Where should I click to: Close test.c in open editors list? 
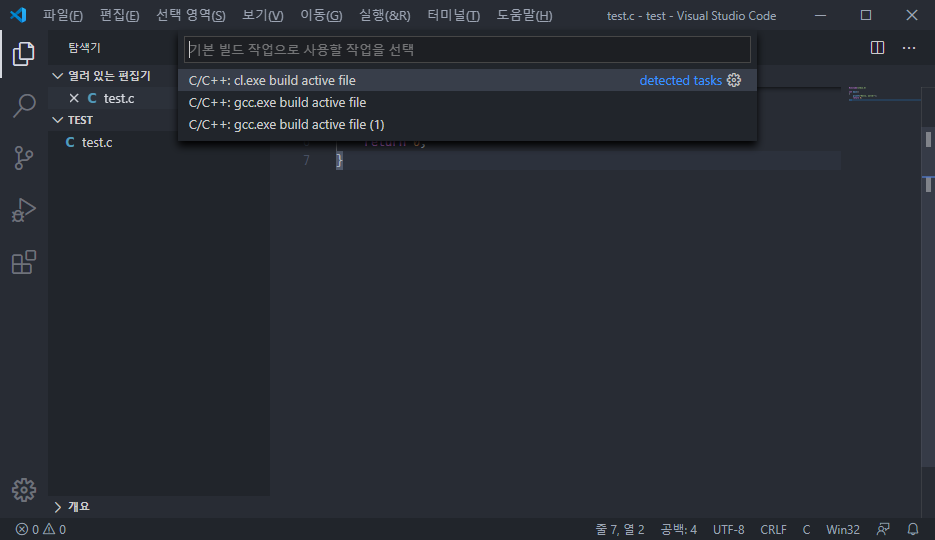point(74,98)
